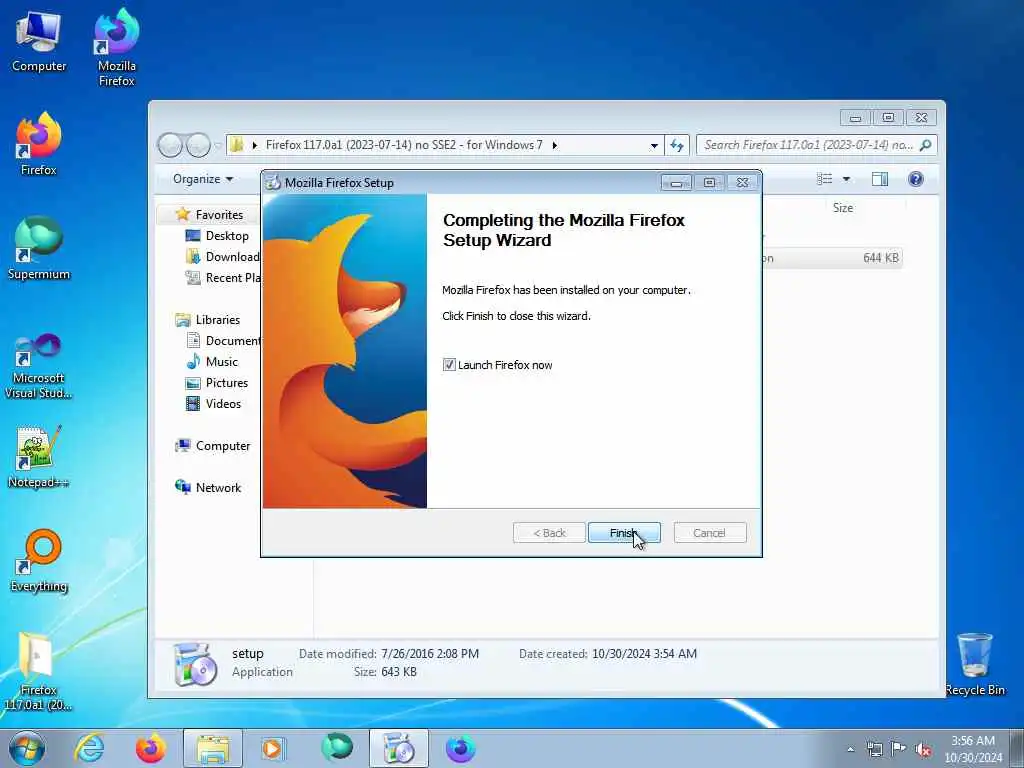Image resolution: width=1024 pixels, height=768 pixels.
Task: Open the Action Center flag icon
Action: (899, 750)
